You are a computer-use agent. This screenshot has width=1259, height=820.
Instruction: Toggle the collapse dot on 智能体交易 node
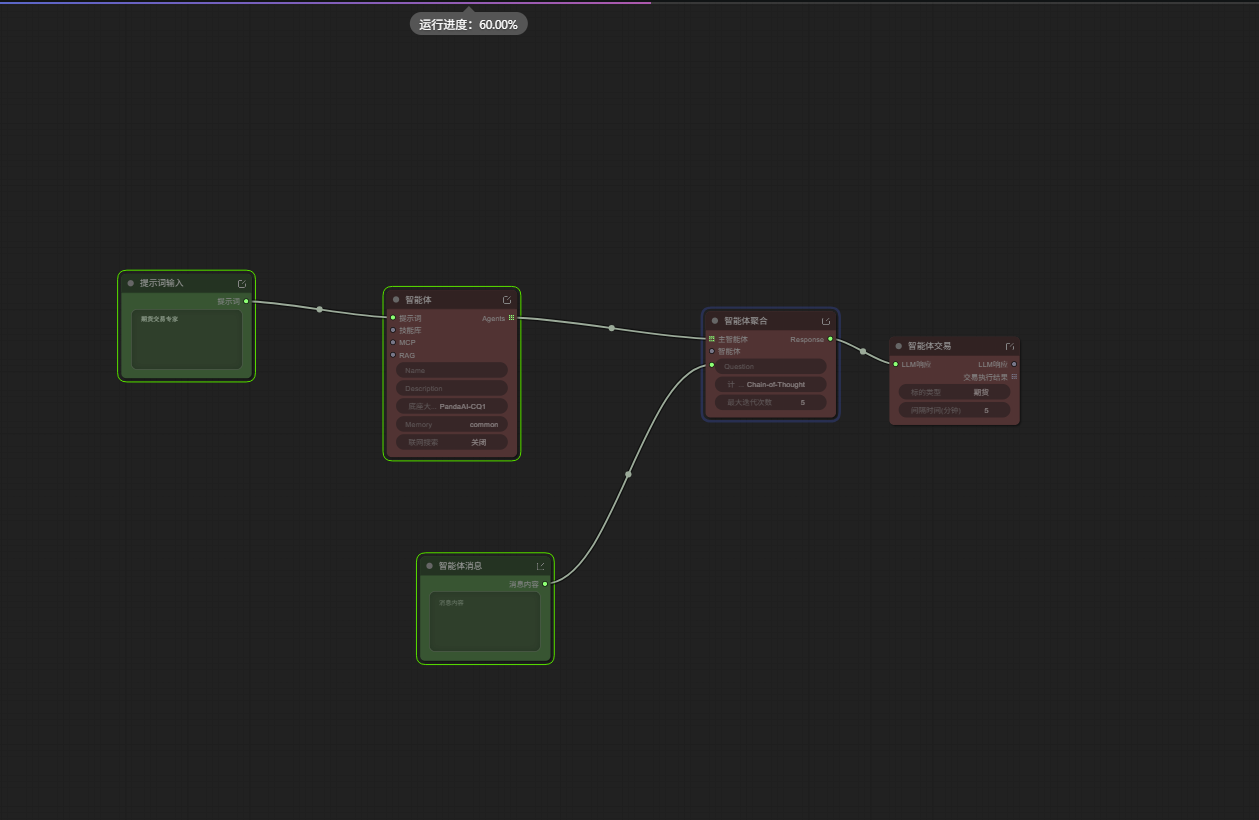coord(899,346)
